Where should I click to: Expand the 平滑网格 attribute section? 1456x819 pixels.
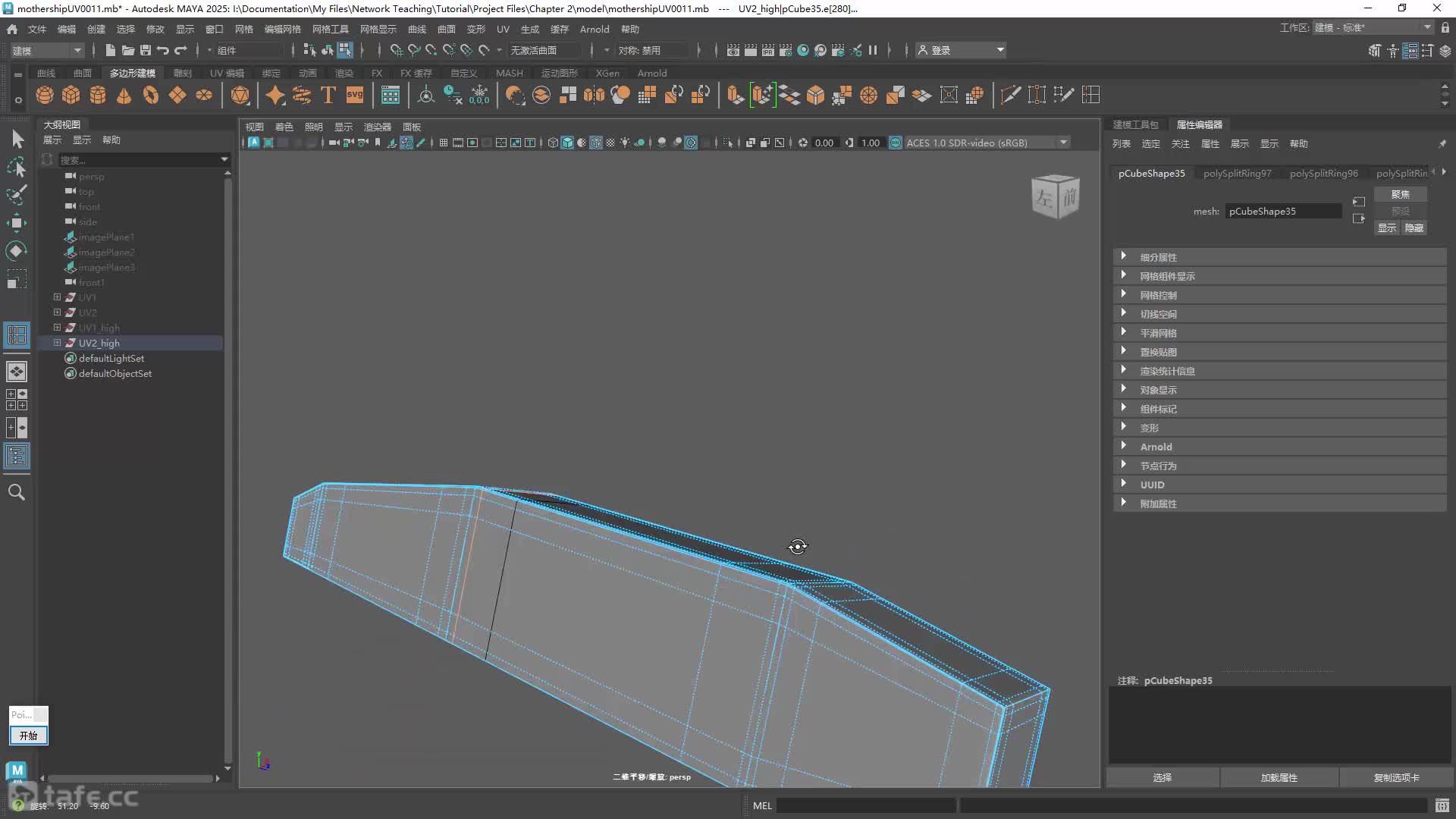(x=1279, y=333)
